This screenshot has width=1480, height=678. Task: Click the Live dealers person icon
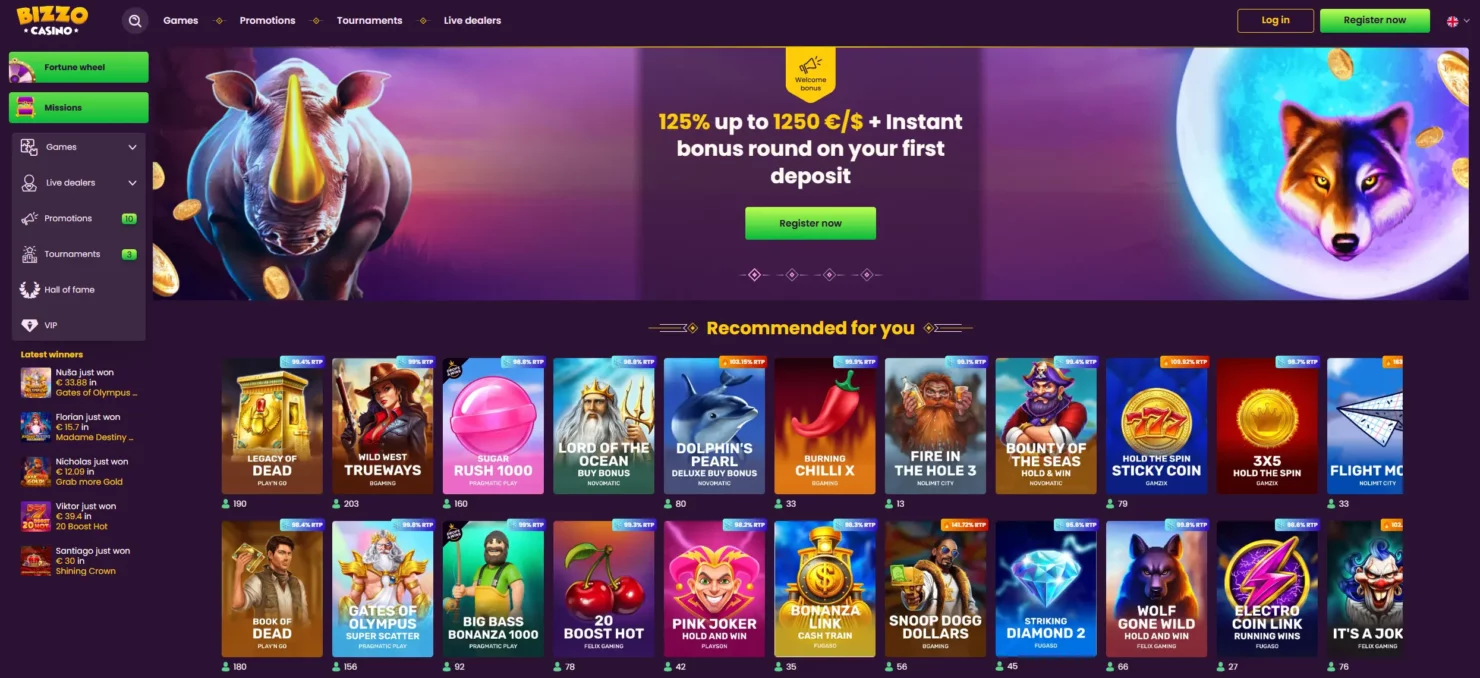click(x=29, y=183)
